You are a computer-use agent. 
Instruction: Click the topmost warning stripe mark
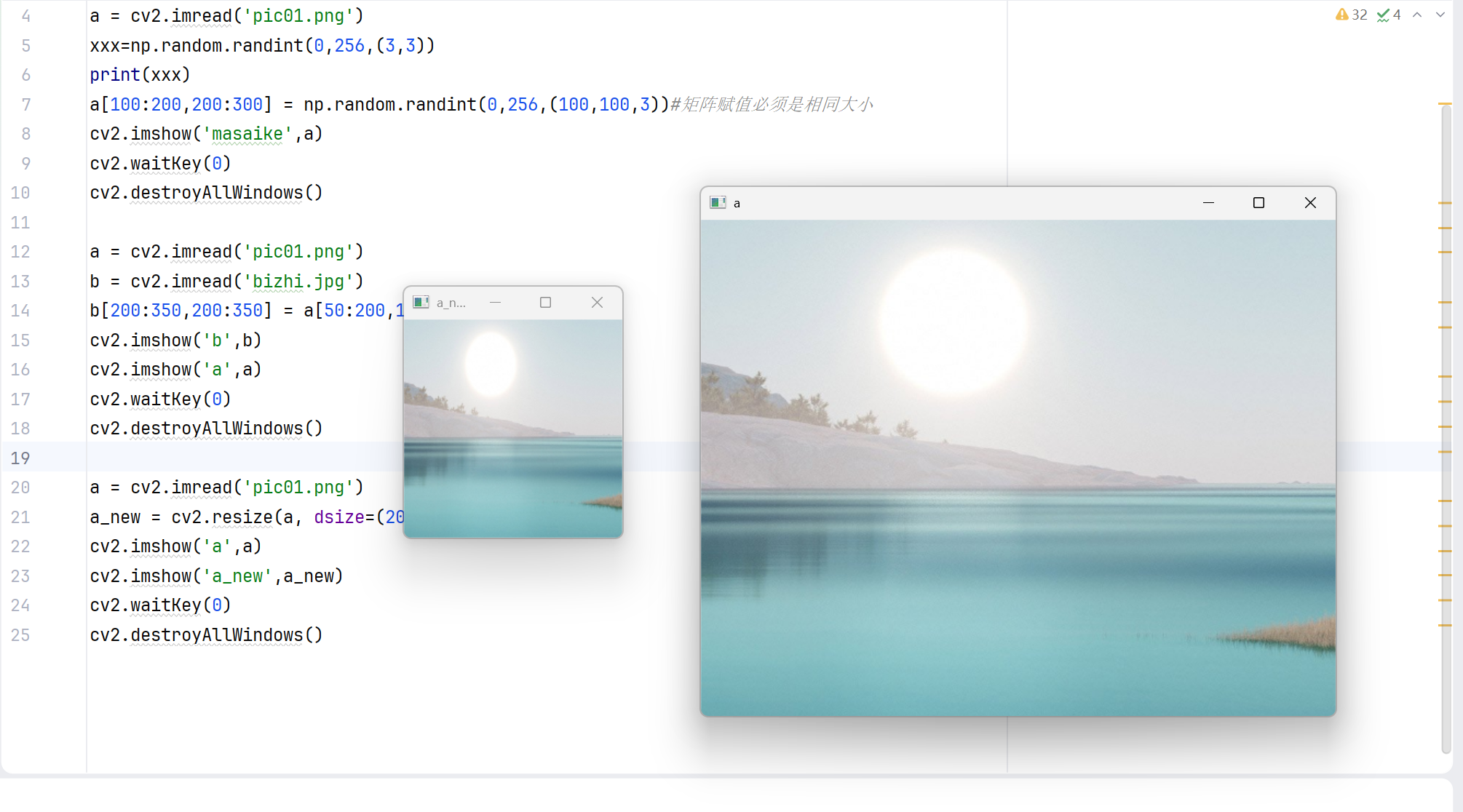(1445, 105)
